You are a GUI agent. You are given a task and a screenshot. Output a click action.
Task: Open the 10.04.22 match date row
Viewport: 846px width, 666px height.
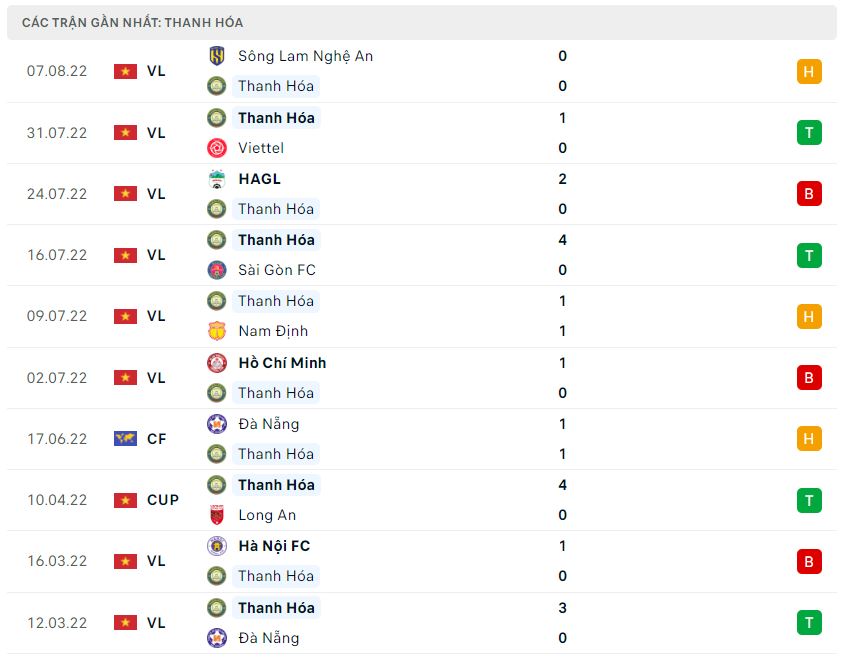pos(57,500)
